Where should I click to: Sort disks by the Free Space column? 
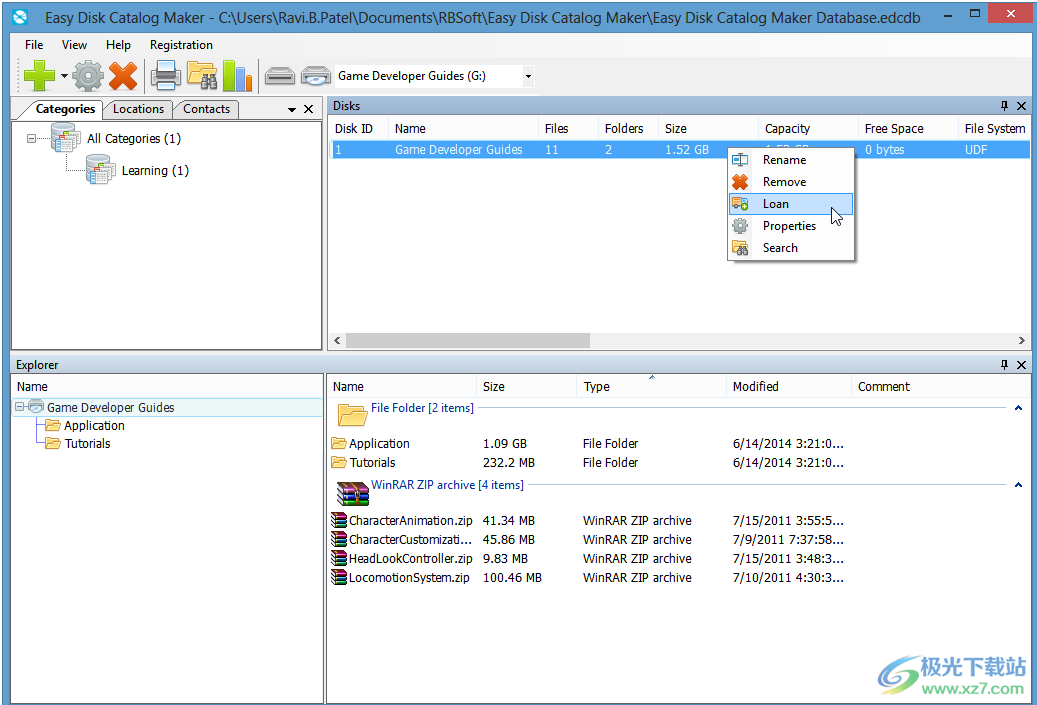907,128
